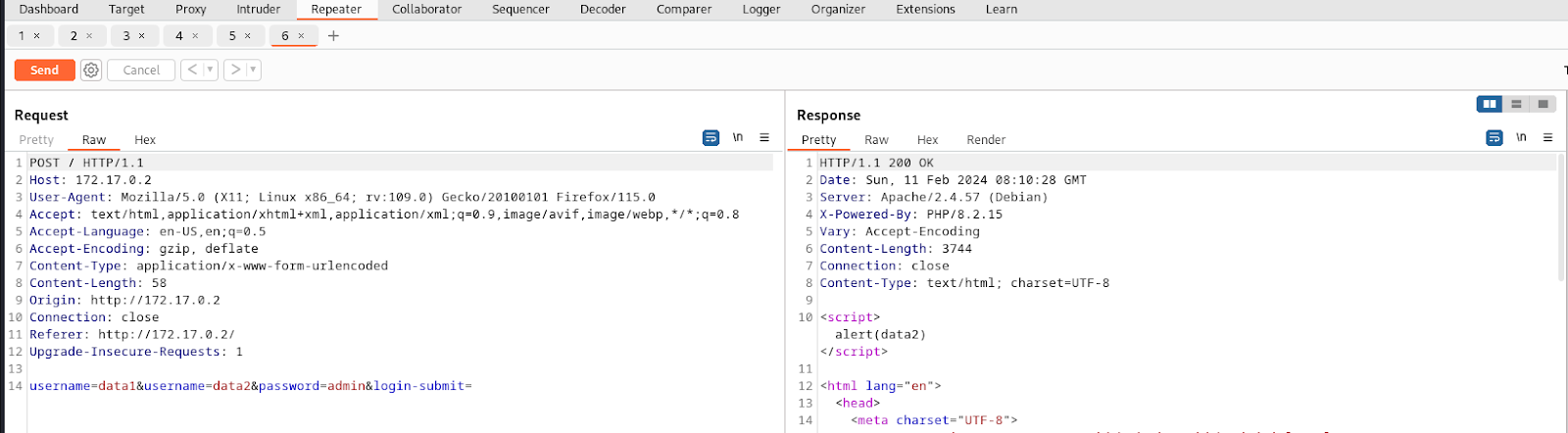Switch Request view to Hex

click(145, 140)
